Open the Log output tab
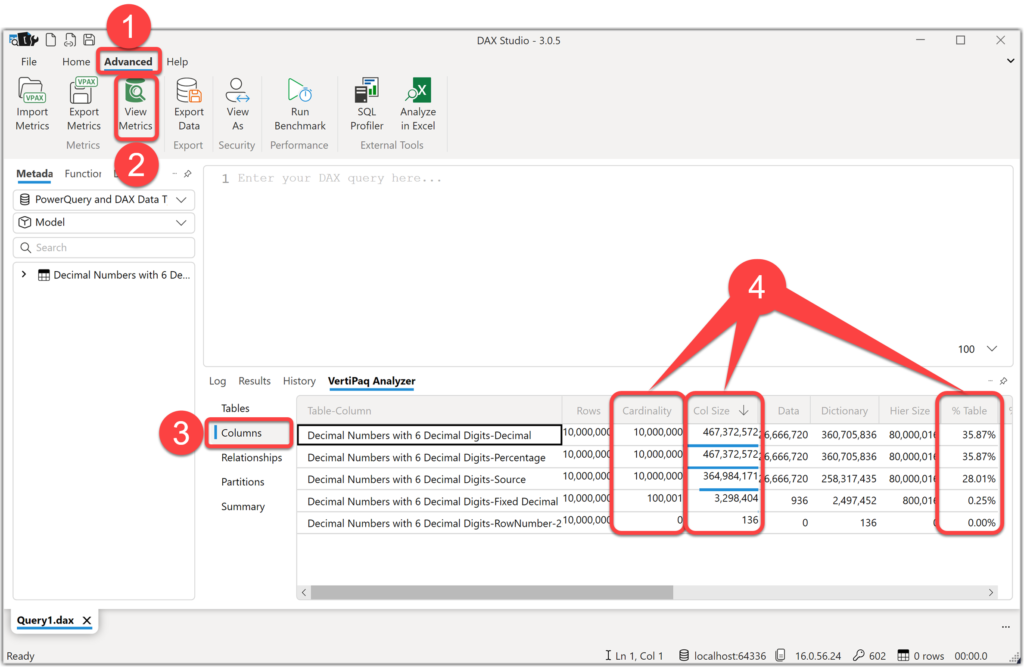The height and width of the screenshot is (667, 1024). click(217, 381)
